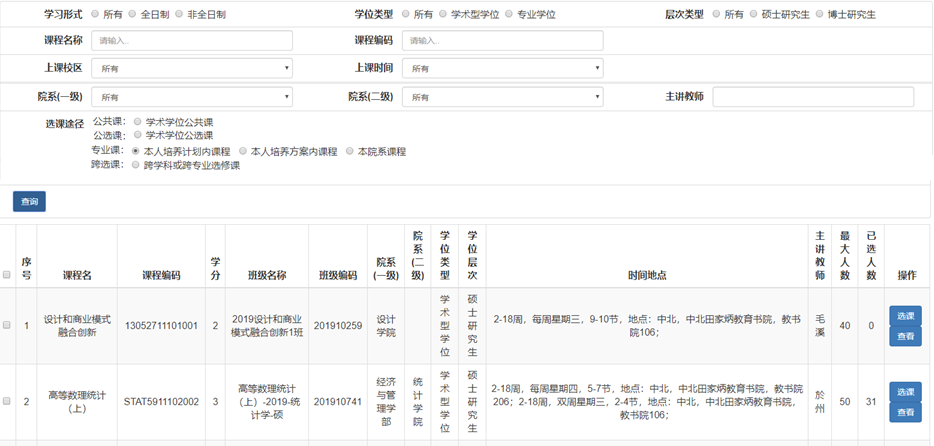
Task: Toggle the select-all header checkbox
Action: tap(7, 275)
